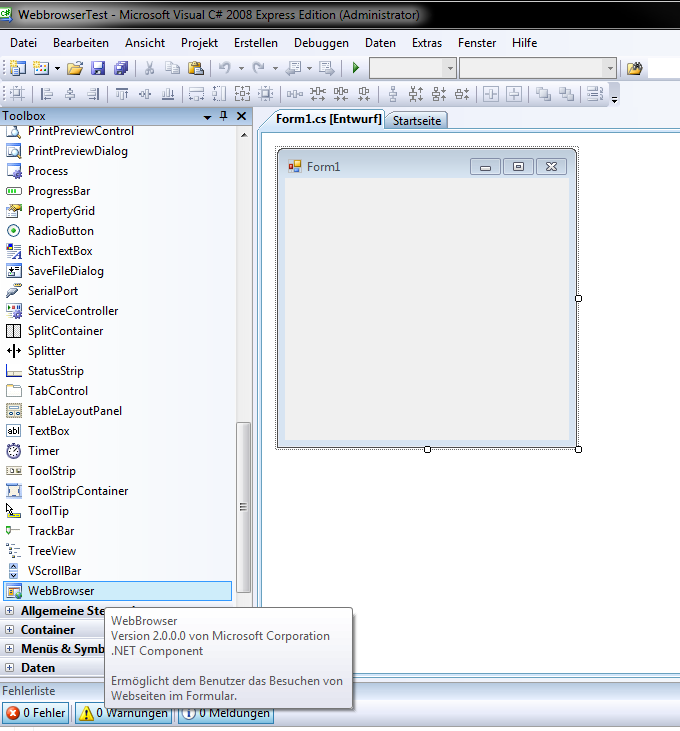This screenshot has width=680, height=731.
Task: Select the Form1.cs [Entwurf] tab
Action: [328, 119]
